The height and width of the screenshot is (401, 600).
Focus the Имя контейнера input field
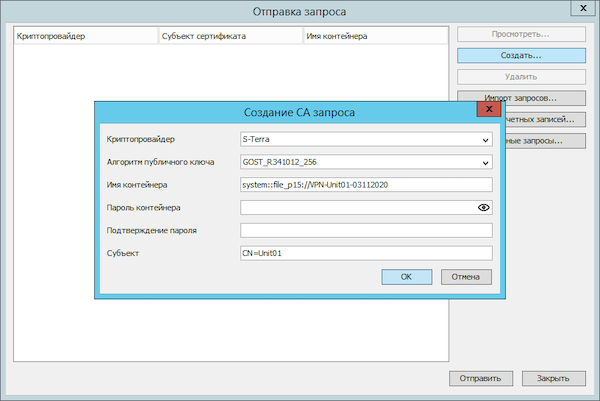pos(366,185)
